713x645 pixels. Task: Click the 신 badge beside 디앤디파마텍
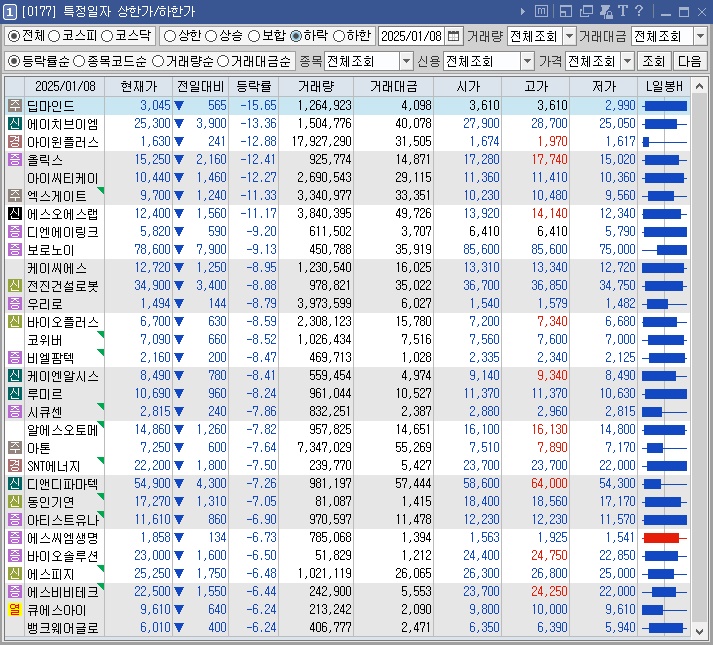tap(15, 484)
